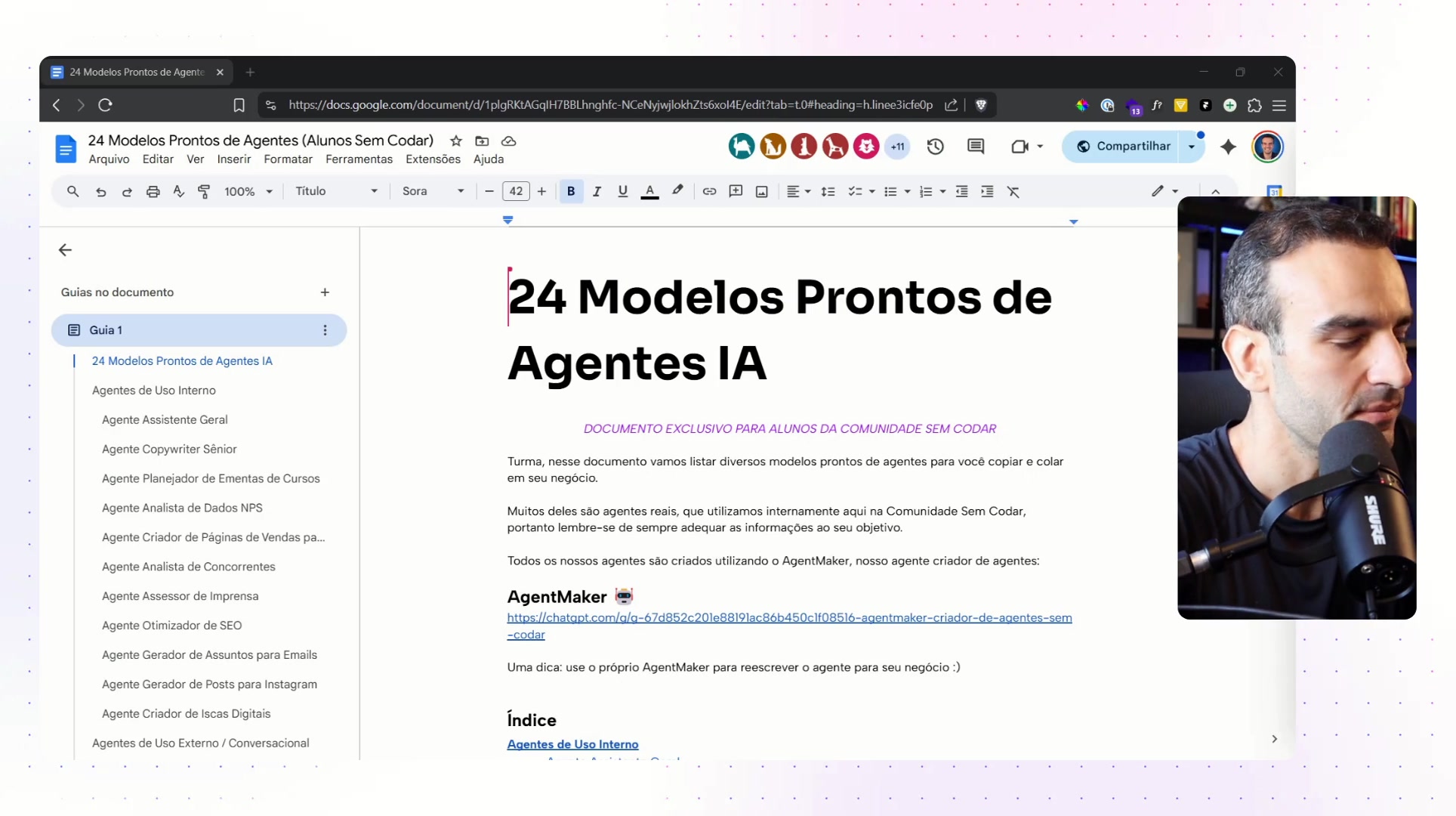Toggle bold formatting in the toolbar
This screenshot has height=816, width=1456.
[x=571, y=191]
